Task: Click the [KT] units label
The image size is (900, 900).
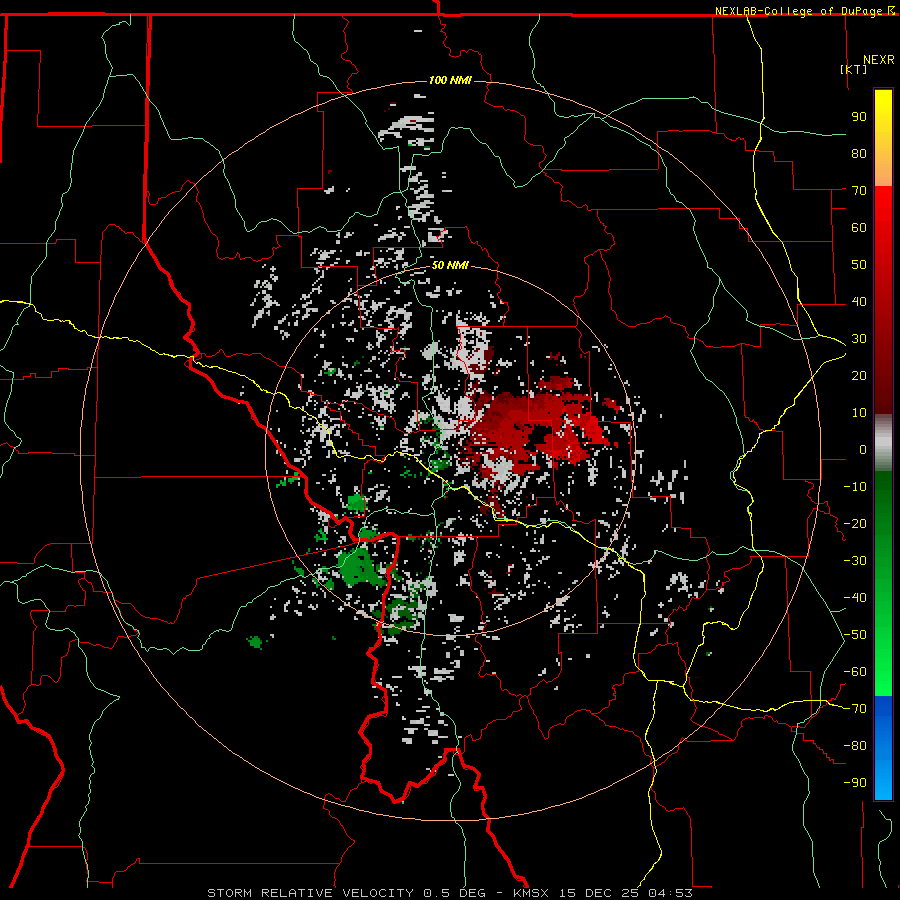Action: coord(854,69)
